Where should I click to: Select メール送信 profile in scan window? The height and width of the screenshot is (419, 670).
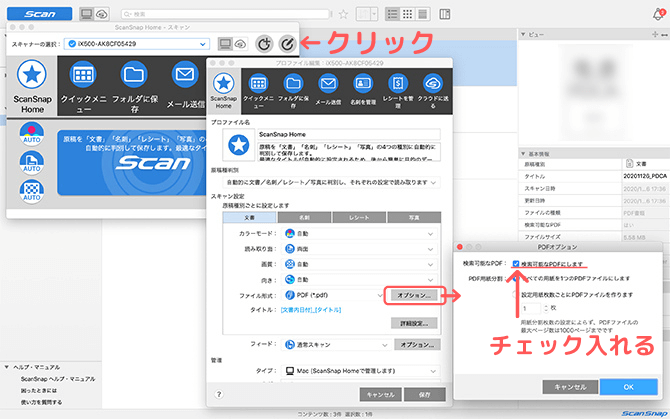click(185, 86)
